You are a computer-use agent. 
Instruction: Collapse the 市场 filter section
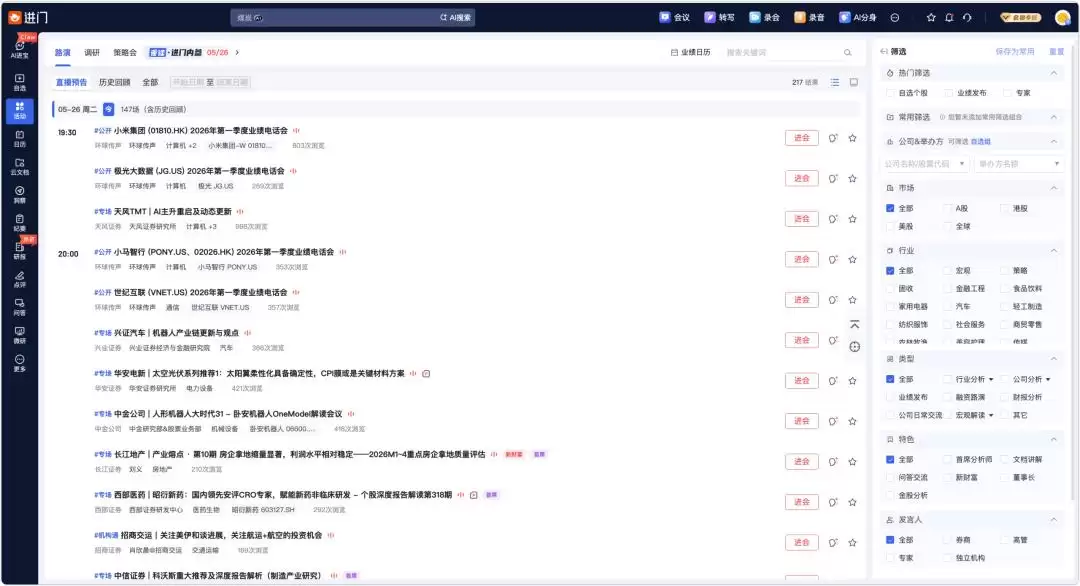tap(1053, 188)
